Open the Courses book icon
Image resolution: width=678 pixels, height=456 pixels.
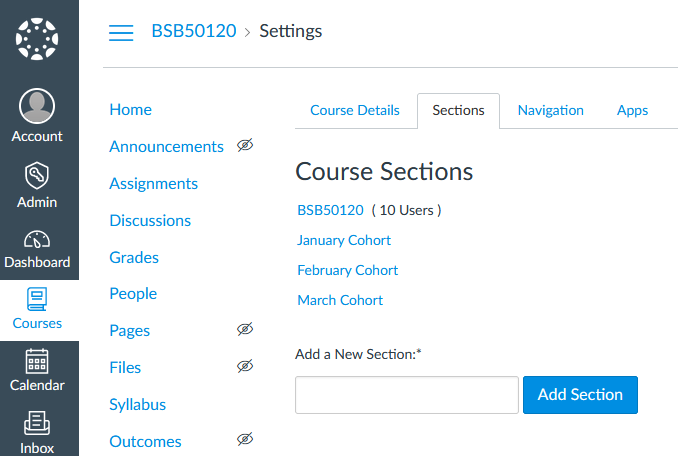[37, 299]
